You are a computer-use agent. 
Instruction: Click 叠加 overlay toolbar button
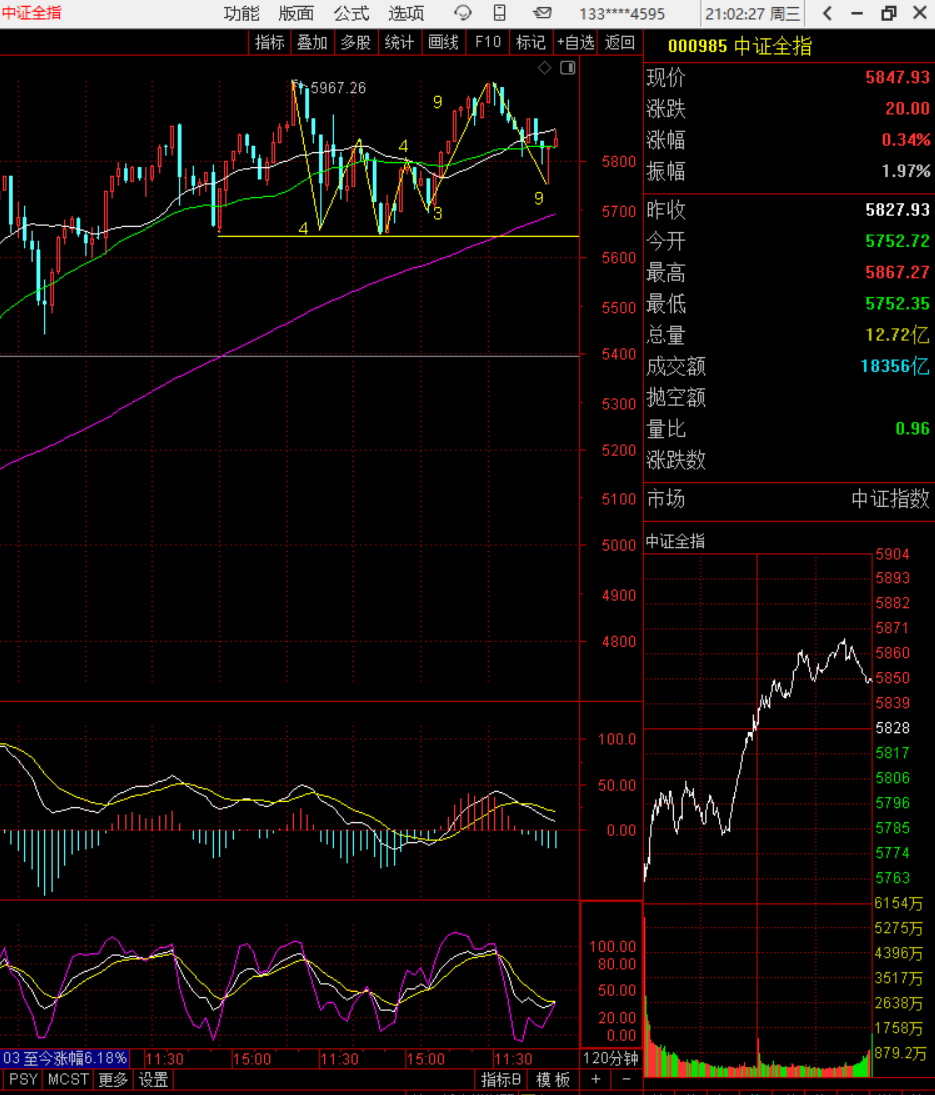click(312, 42)
